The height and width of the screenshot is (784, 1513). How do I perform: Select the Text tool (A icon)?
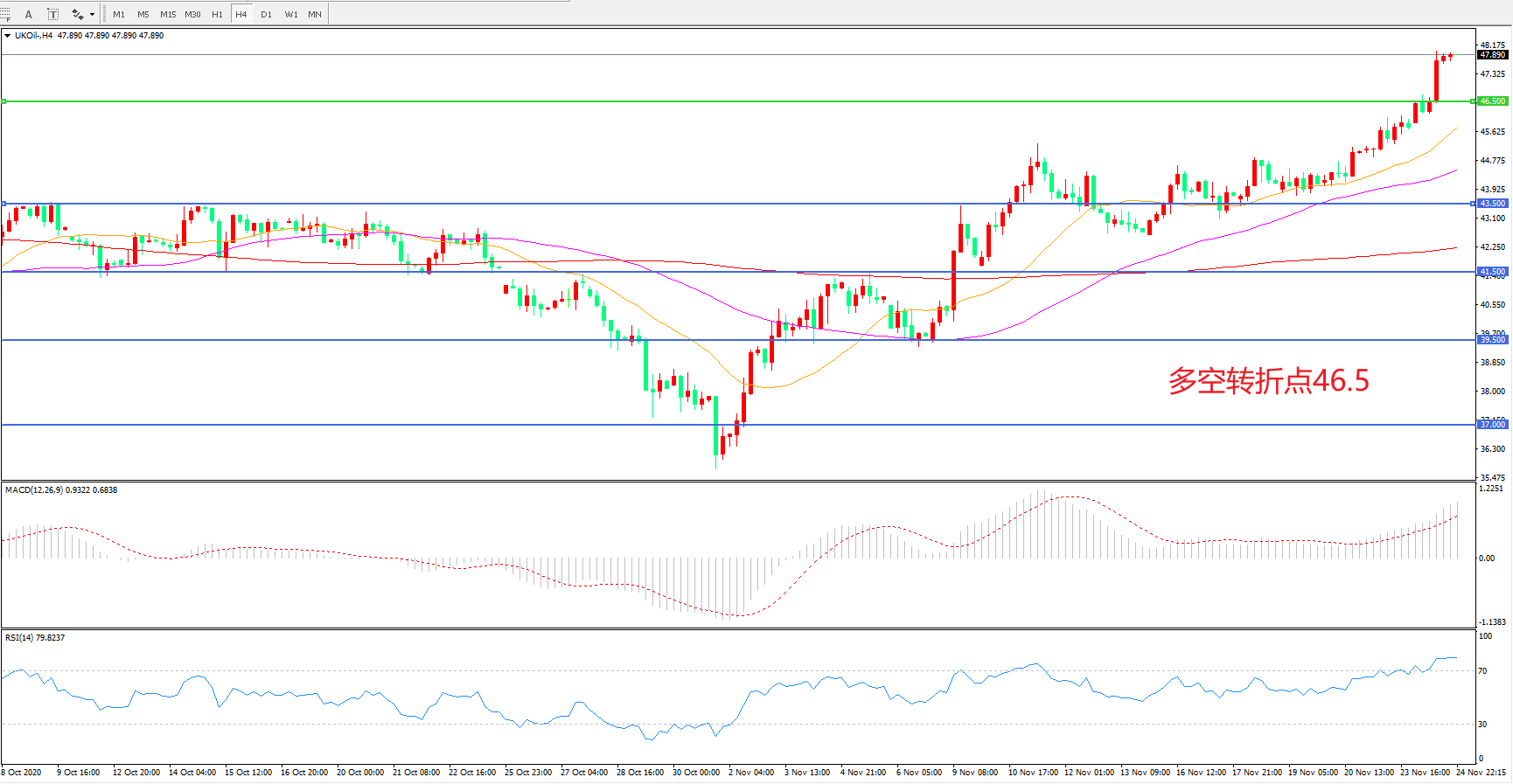pos(29,14)
